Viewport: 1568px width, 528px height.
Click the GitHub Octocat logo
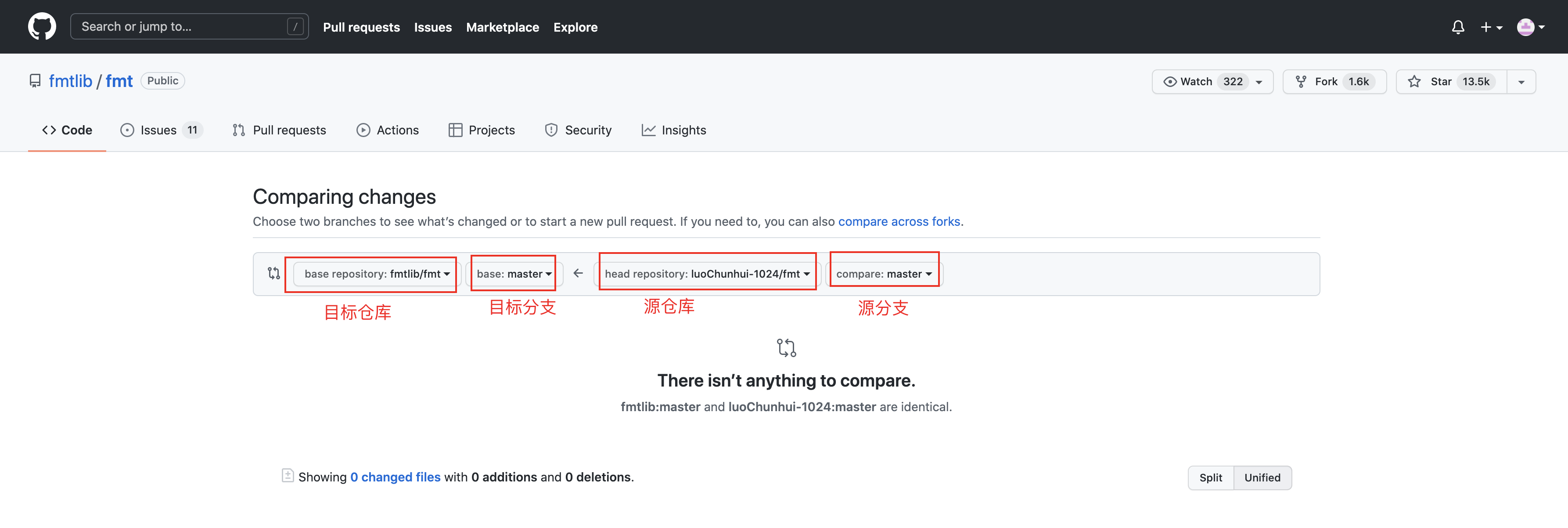click(x=42, y=27)
